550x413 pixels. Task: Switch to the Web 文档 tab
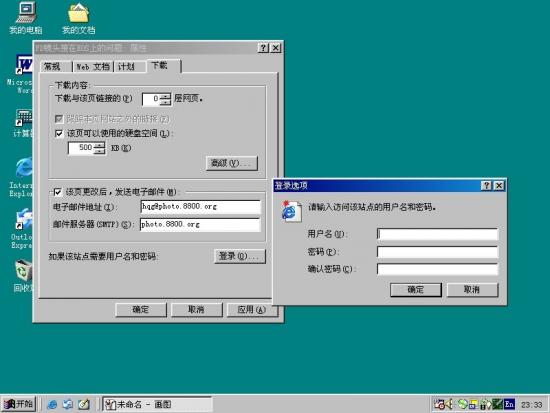coord(93,66)
